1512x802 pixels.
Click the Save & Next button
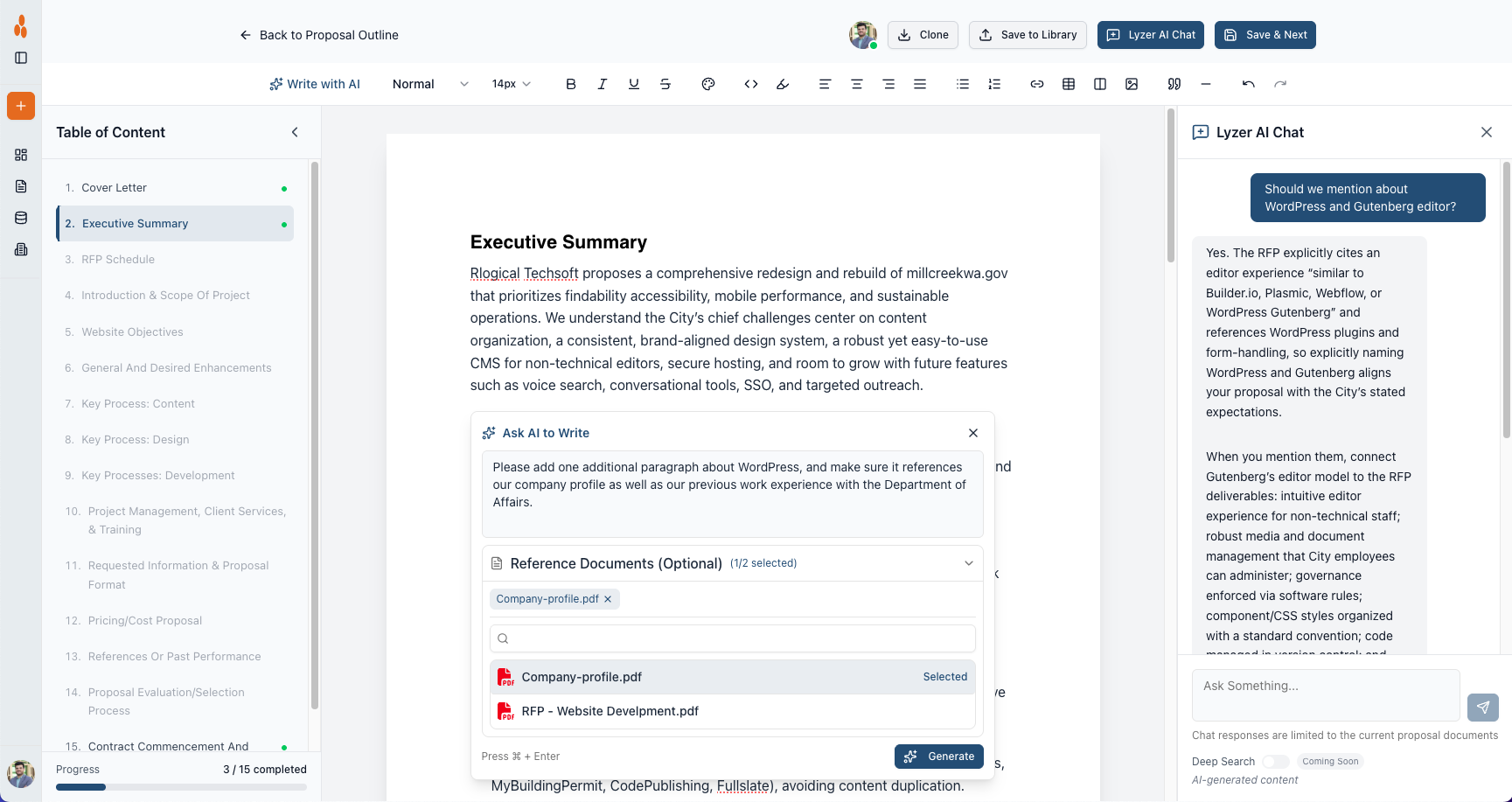1265,35
